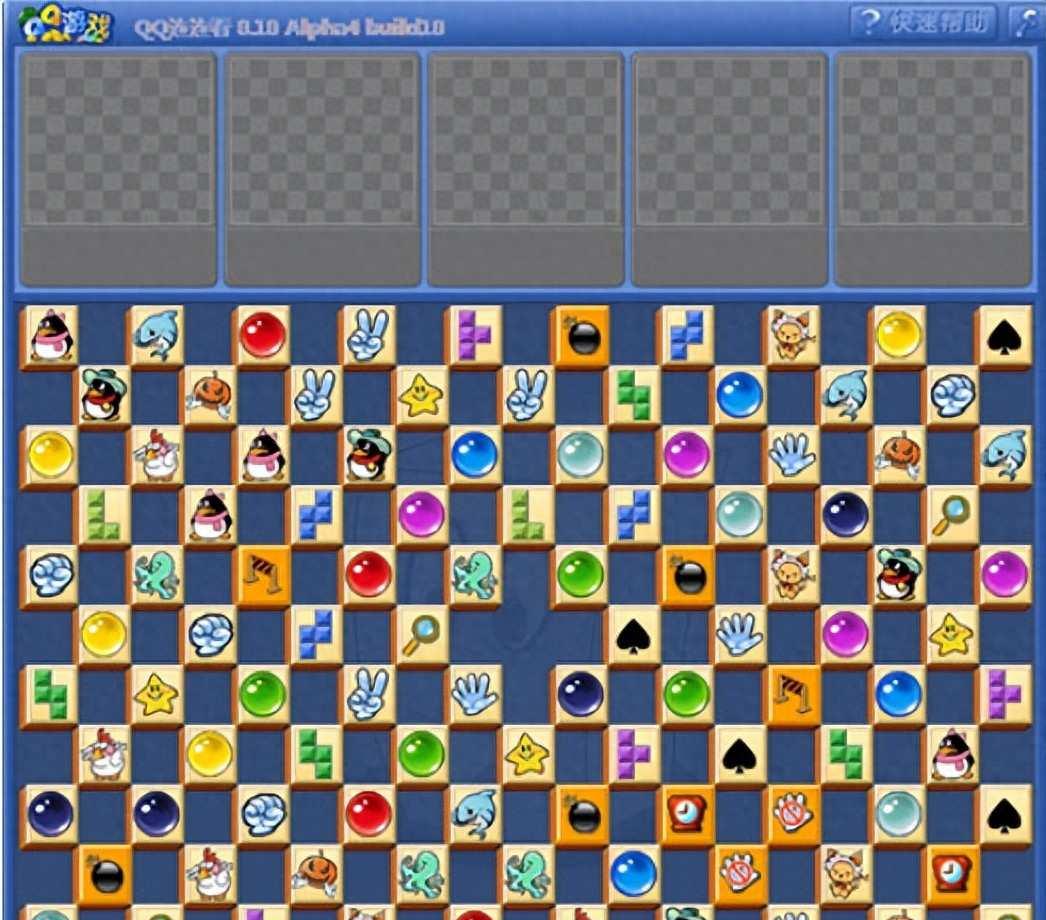The height and width of the screenshot is (920, 1046).
Task: Pick the purple T-block tile in top row
Action: [x=475, y=334]
